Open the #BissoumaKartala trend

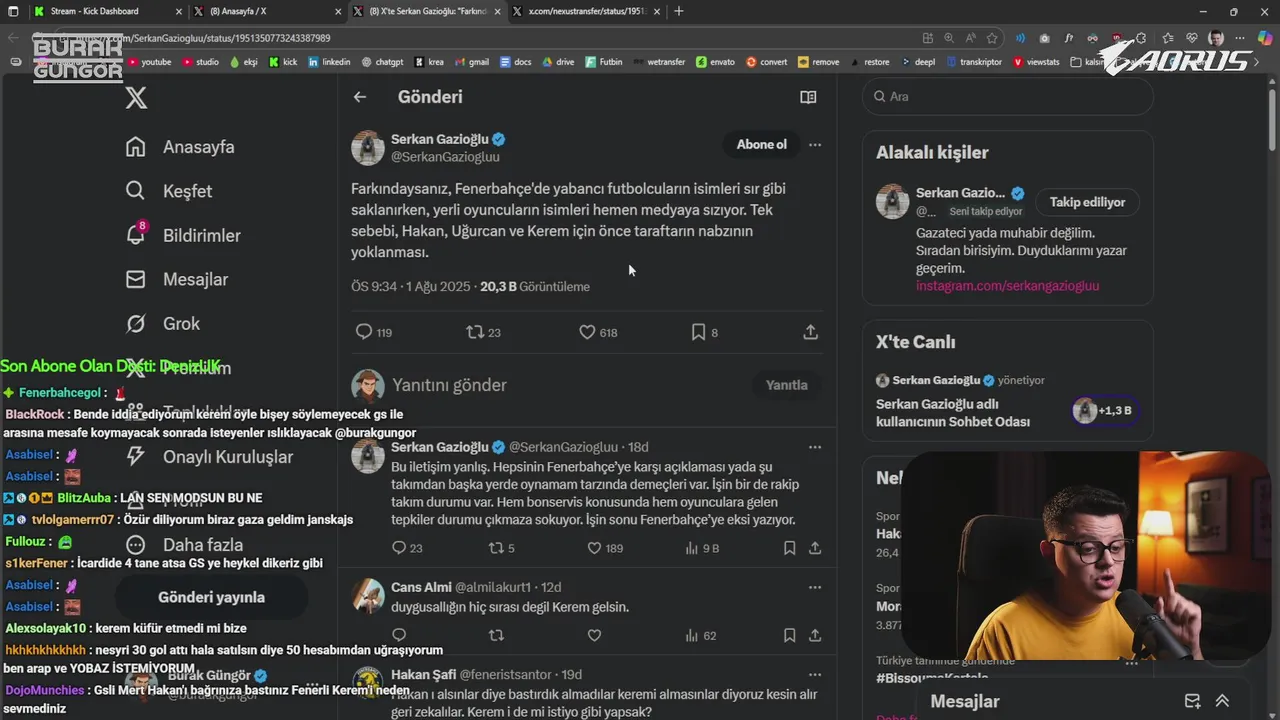(x=931, y=678)
